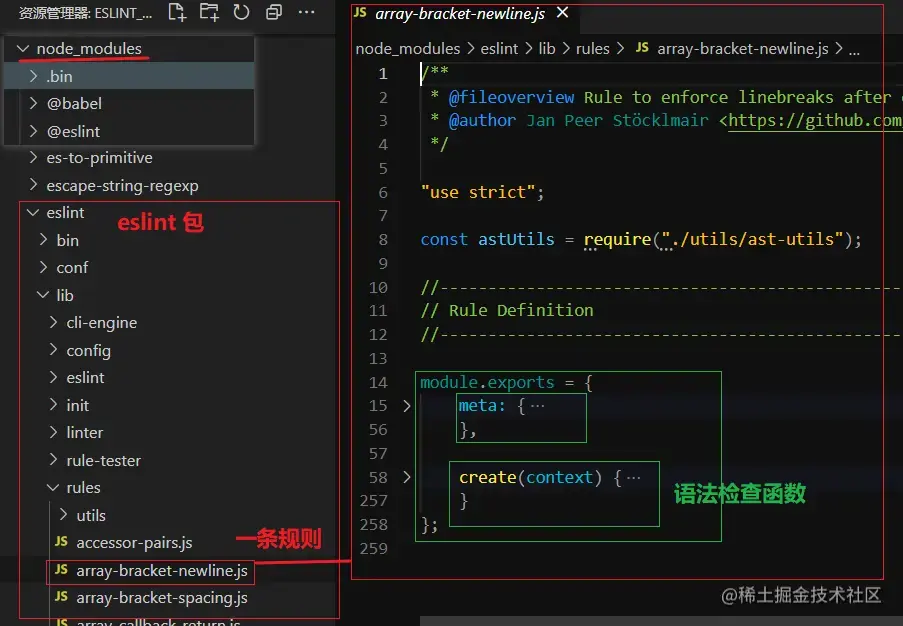Close the array-bracket-newline.js editor tab

563,12
